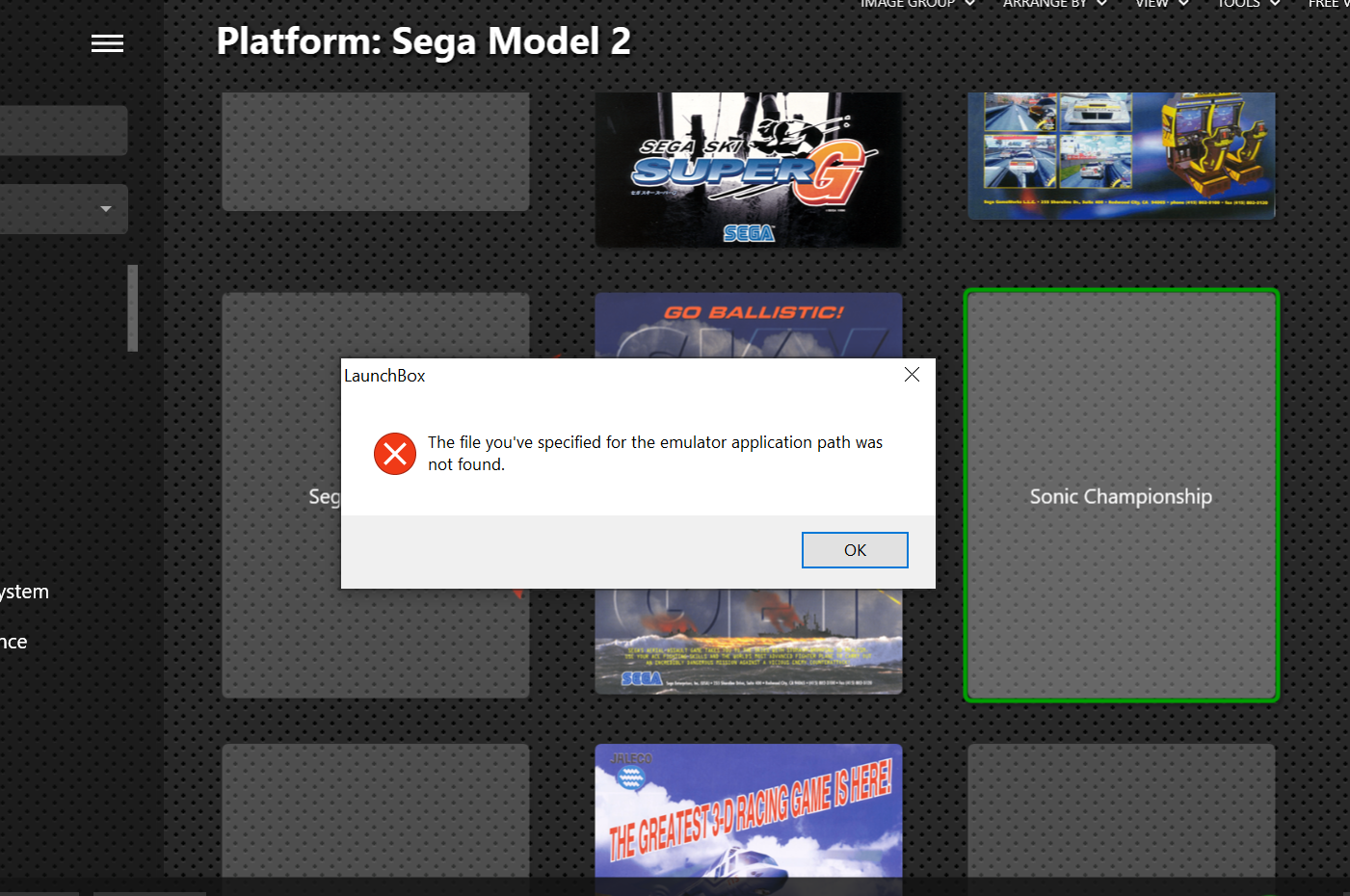Select blank tile left of Jaleco flyer

(376, 810)
